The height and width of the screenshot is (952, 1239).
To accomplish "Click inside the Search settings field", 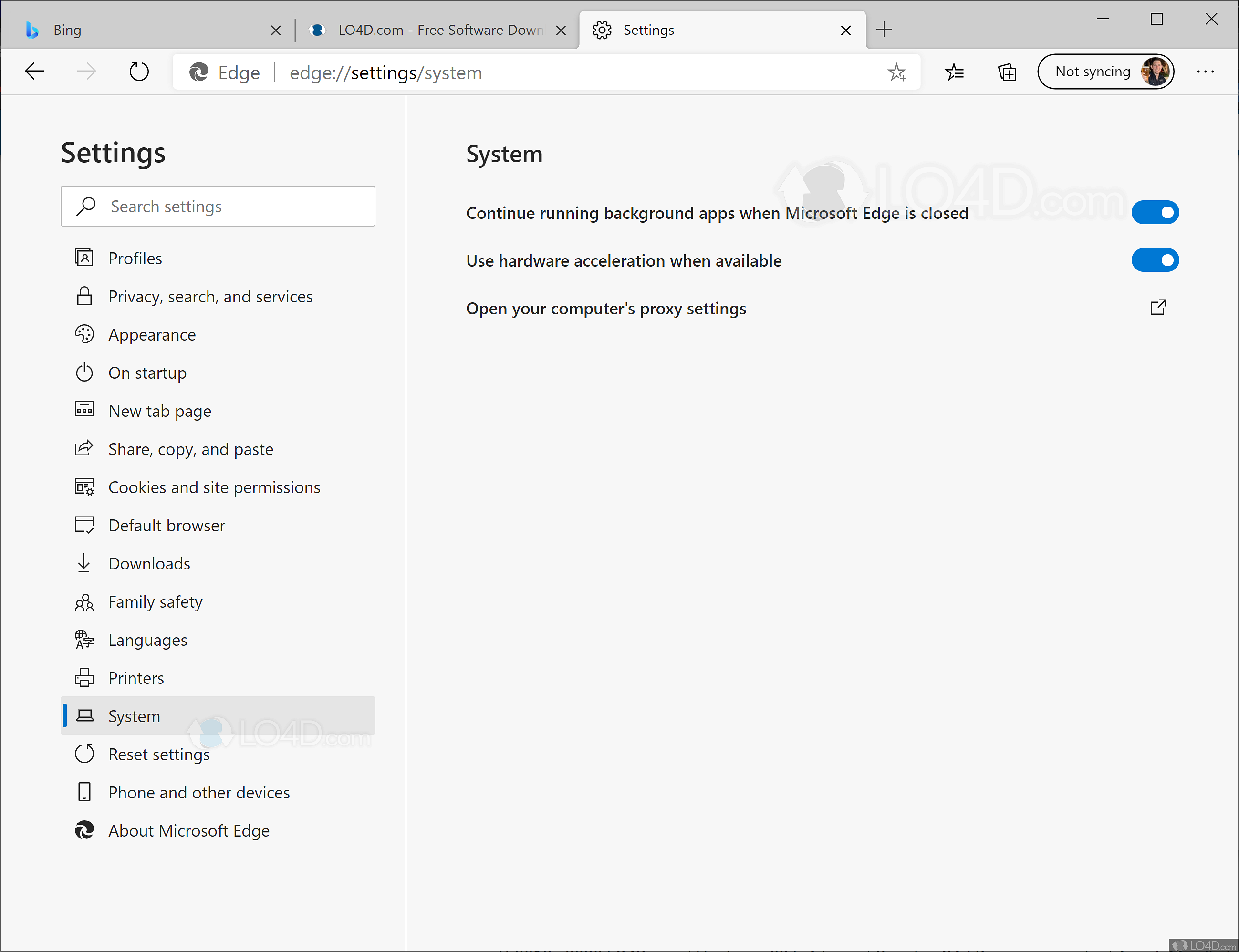I will [218, 206].
